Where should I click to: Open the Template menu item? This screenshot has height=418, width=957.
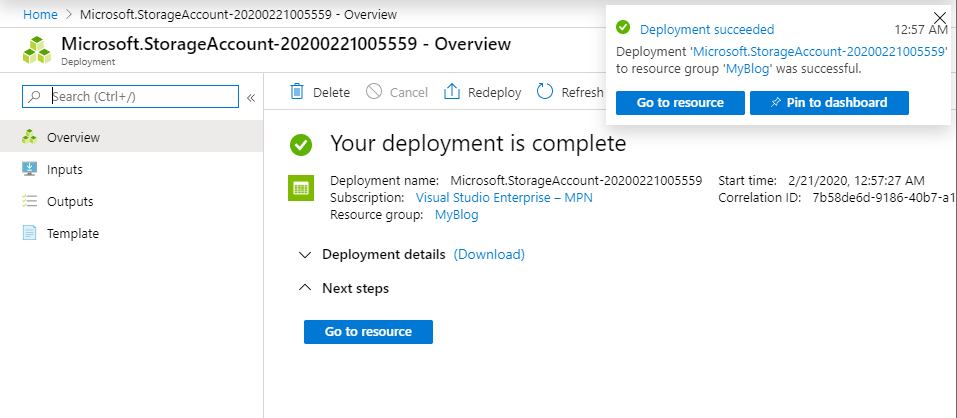pos(73,233)
